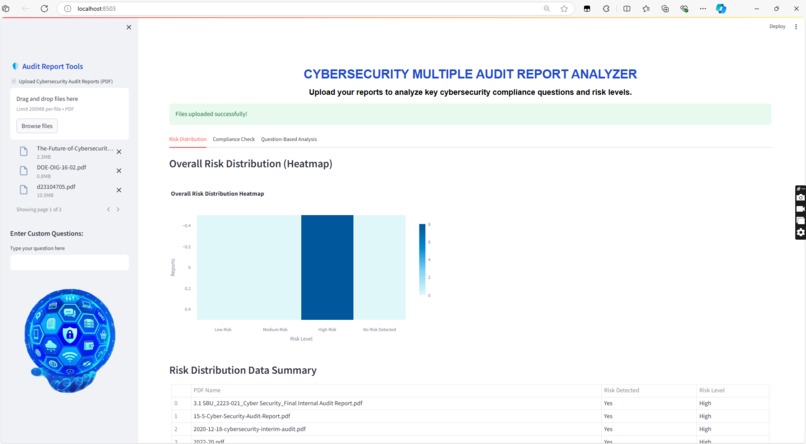Click the Browse files button
Screen dimensions: 806x444
(37, 126)
